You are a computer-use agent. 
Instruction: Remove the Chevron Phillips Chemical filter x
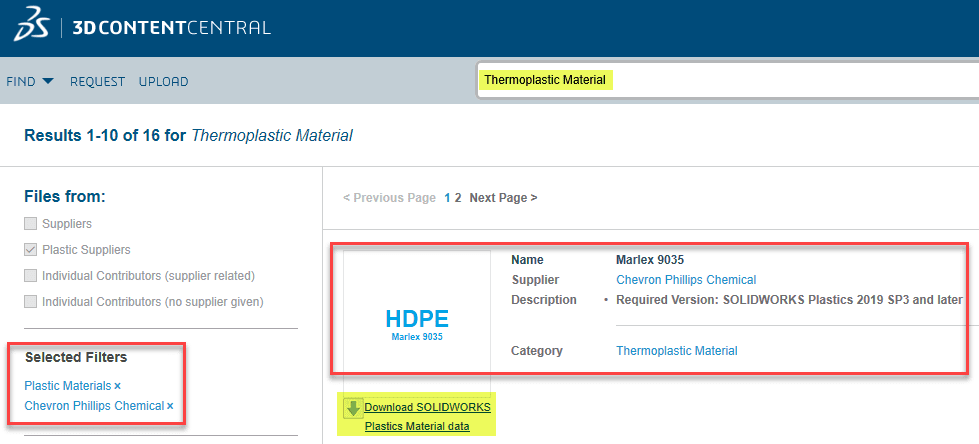(x=170, y=407)
